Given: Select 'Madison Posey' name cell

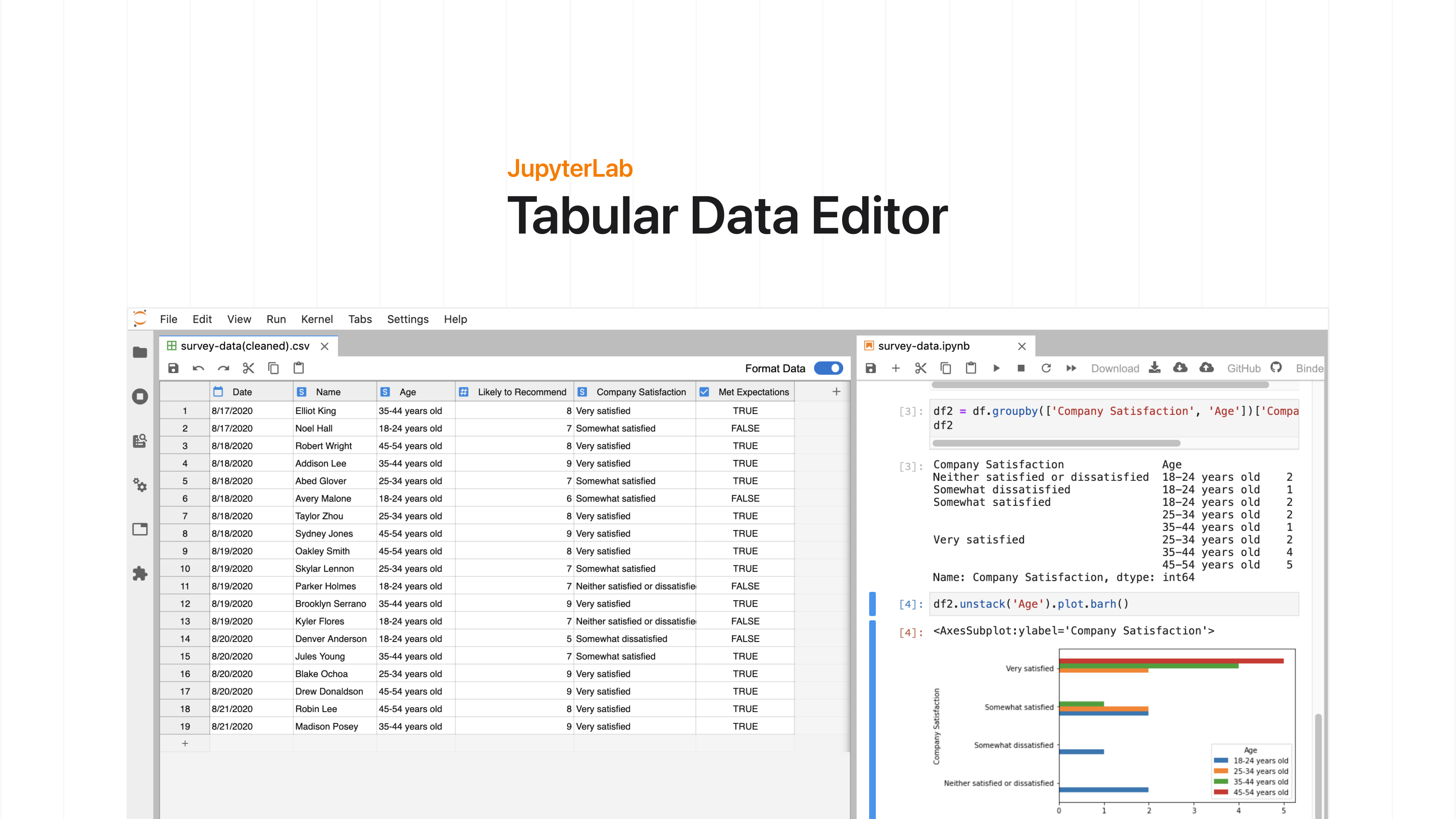Looking at the screenshot, I should tap(334, 726).
